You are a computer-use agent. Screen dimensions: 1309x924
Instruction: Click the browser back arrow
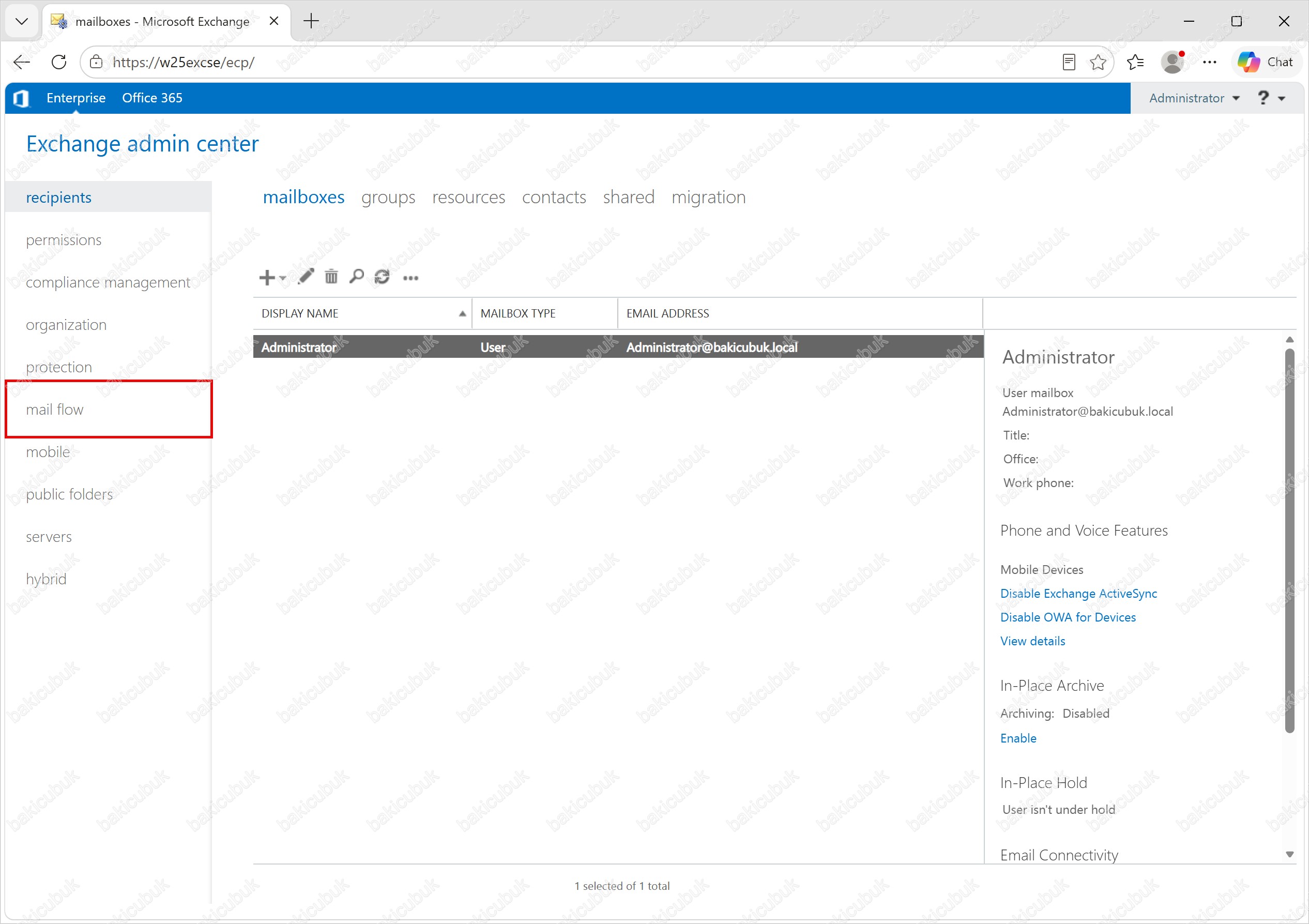pyautogui.click(x=22, y=62)
